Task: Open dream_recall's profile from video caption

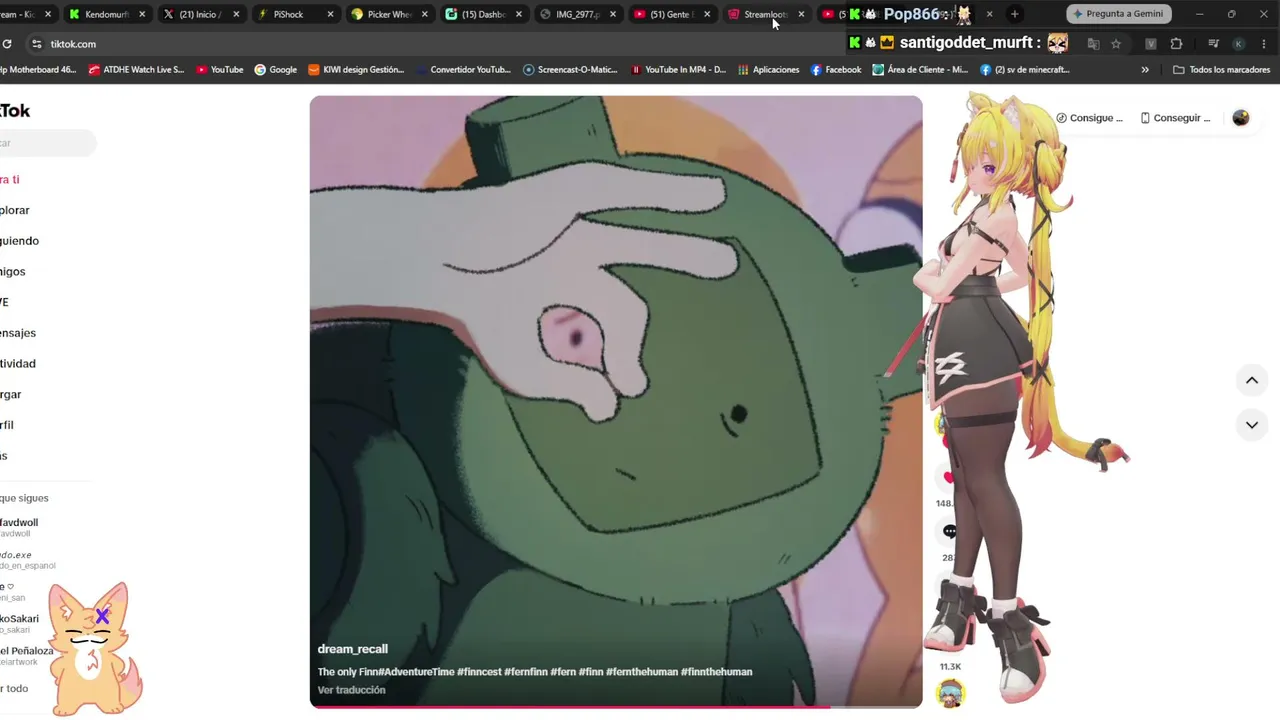Action: click(x=352, y=649)
